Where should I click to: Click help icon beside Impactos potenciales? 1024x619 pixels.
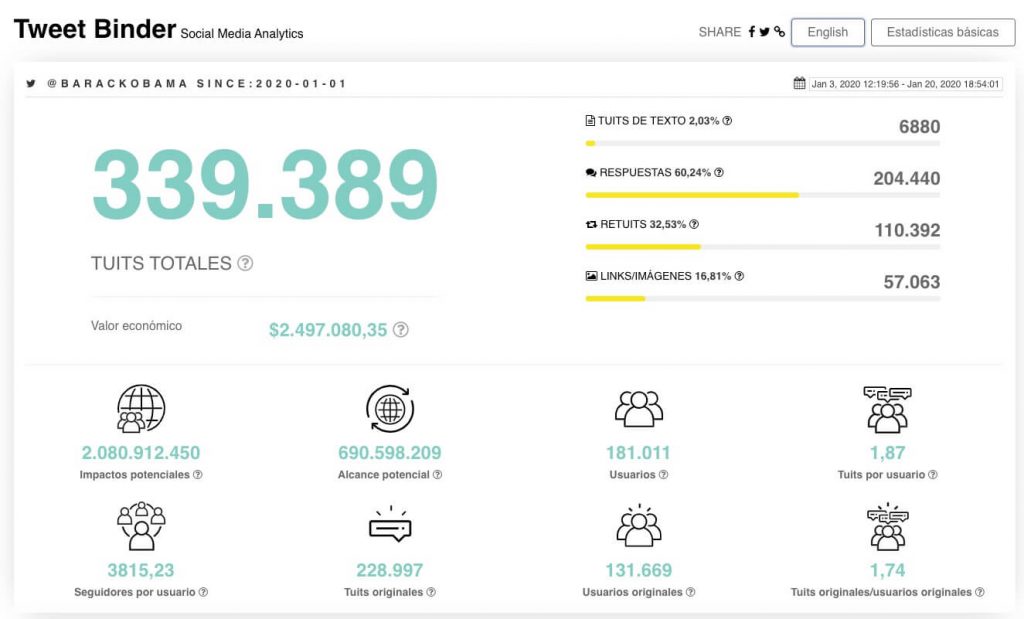click(198, 475)
